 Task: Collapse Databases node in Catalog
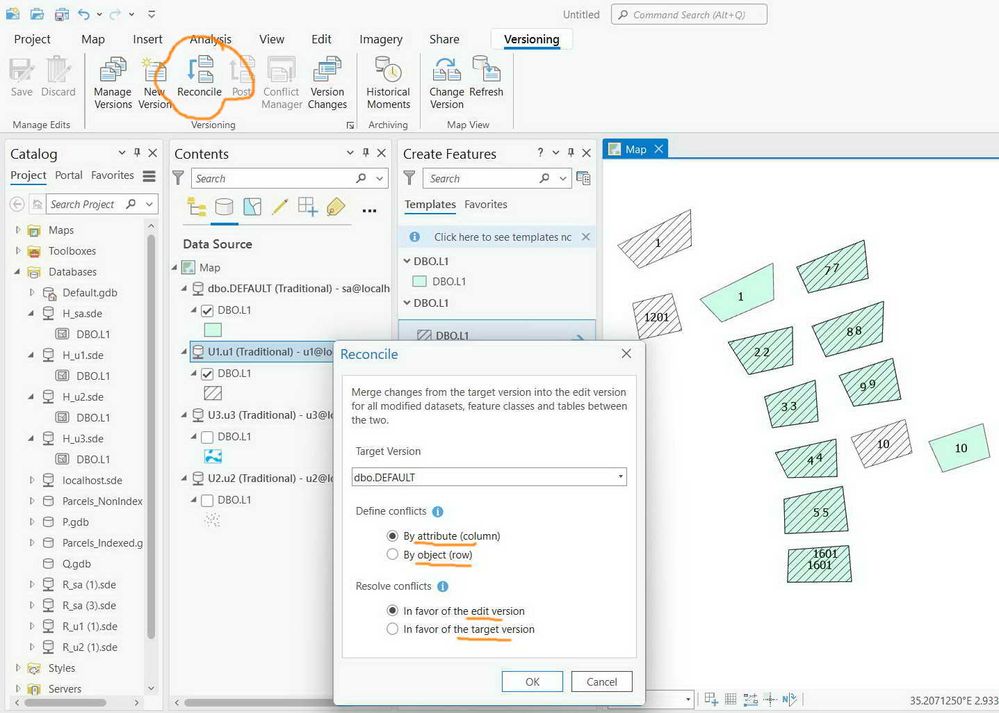pos(18,272)
